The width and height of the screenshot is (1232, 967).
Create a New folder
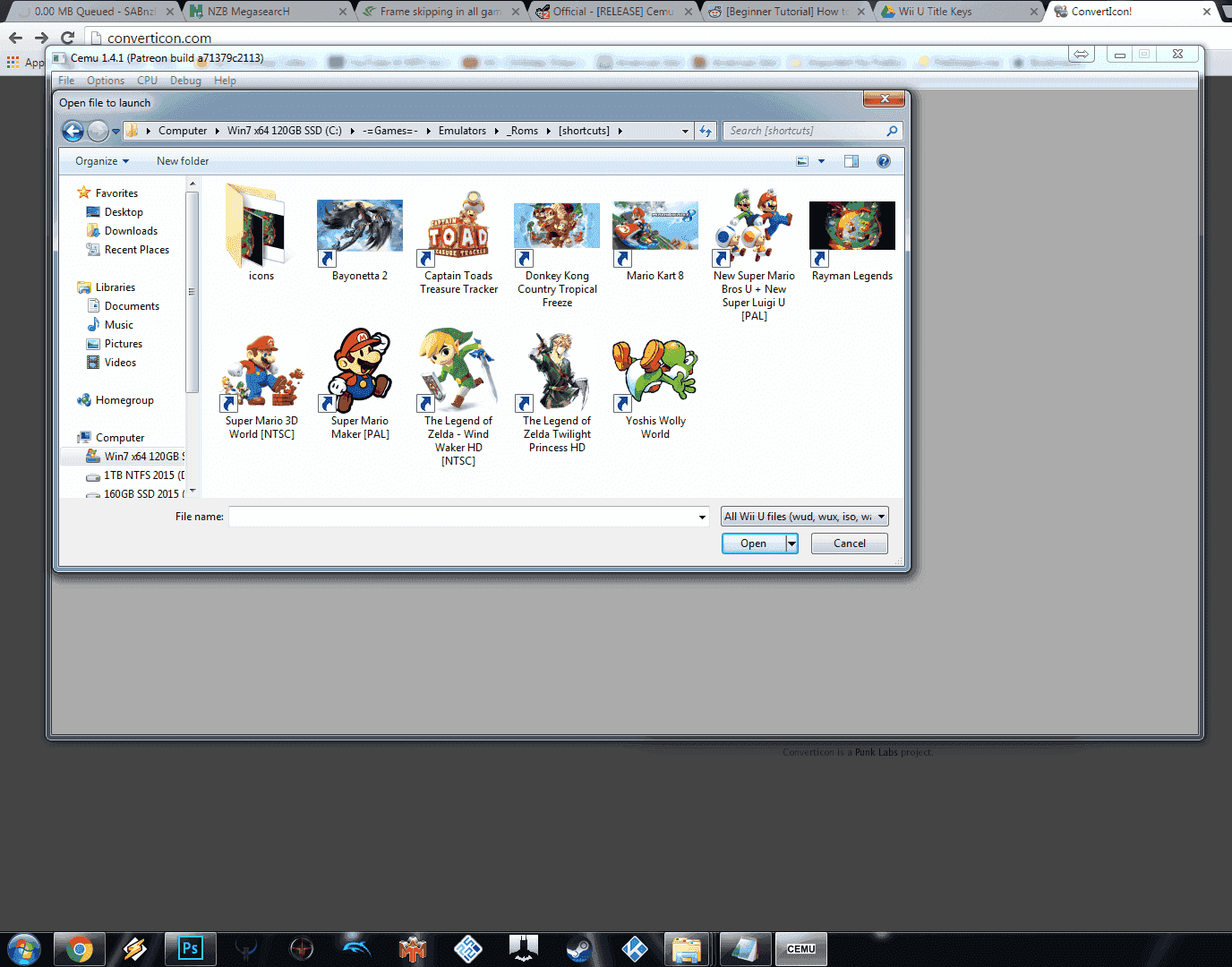pyautogui.click(x=183, y=161)
